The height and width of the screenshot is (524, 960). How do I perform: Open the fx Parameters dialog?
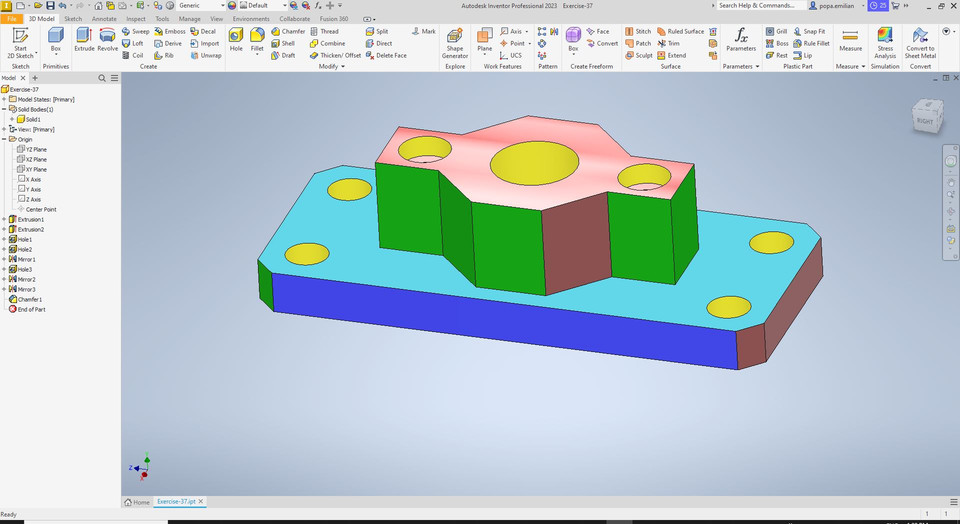pyautogui.click(x=741, y=40)
